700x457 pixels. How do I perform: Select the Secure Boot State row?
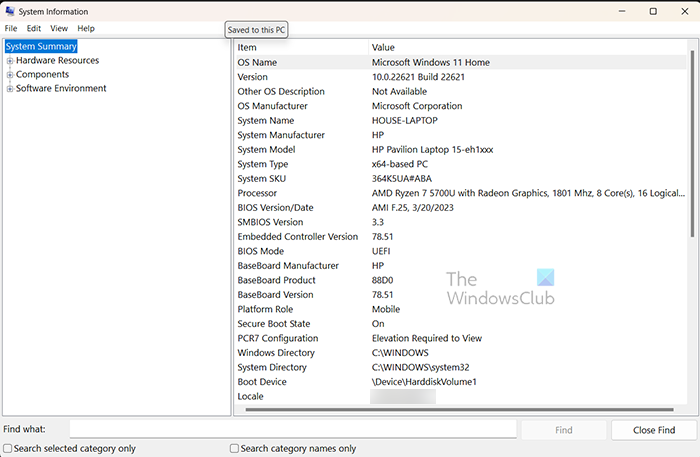point(461,324)
